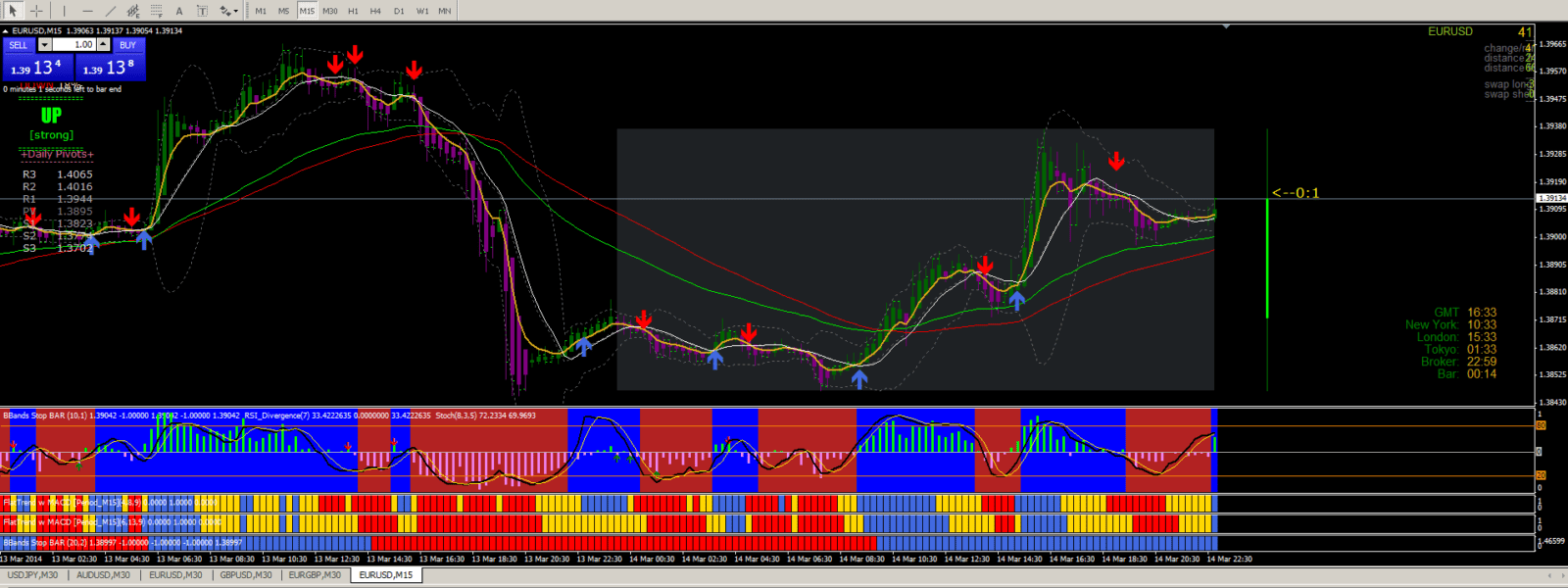Screen dimensions: 1568x588
Task: Toggle the M5 timeframe button
Action: pyautogui.click(x=283, y=11)
